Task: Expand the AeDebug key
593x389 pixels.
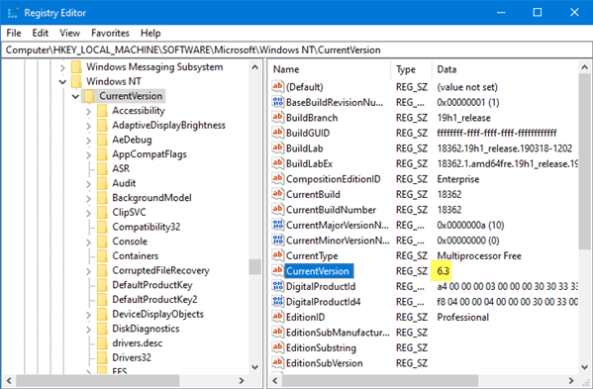Action: click(88, 140)
